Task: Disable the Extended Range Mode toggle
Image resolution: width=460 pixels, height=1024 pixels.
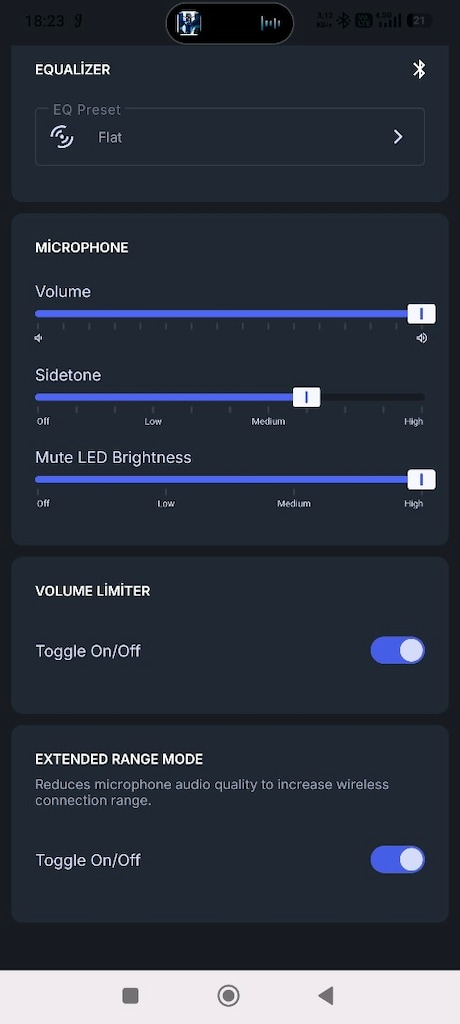Action: tap(397, 859)
